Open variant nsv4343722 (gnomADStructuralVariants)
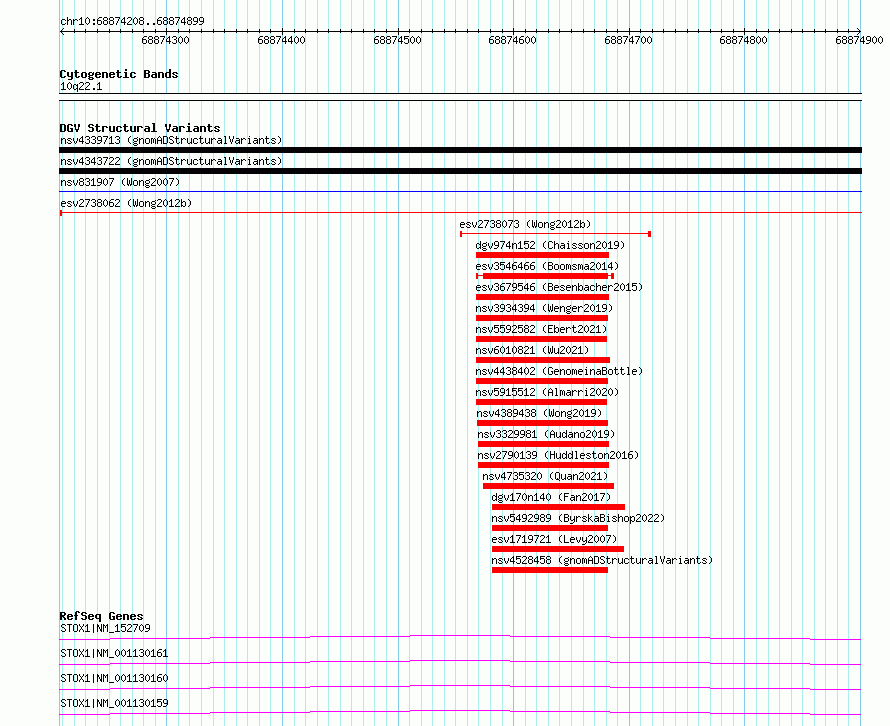The width and height of the screenshot is (890, 726). click(171, 161)
